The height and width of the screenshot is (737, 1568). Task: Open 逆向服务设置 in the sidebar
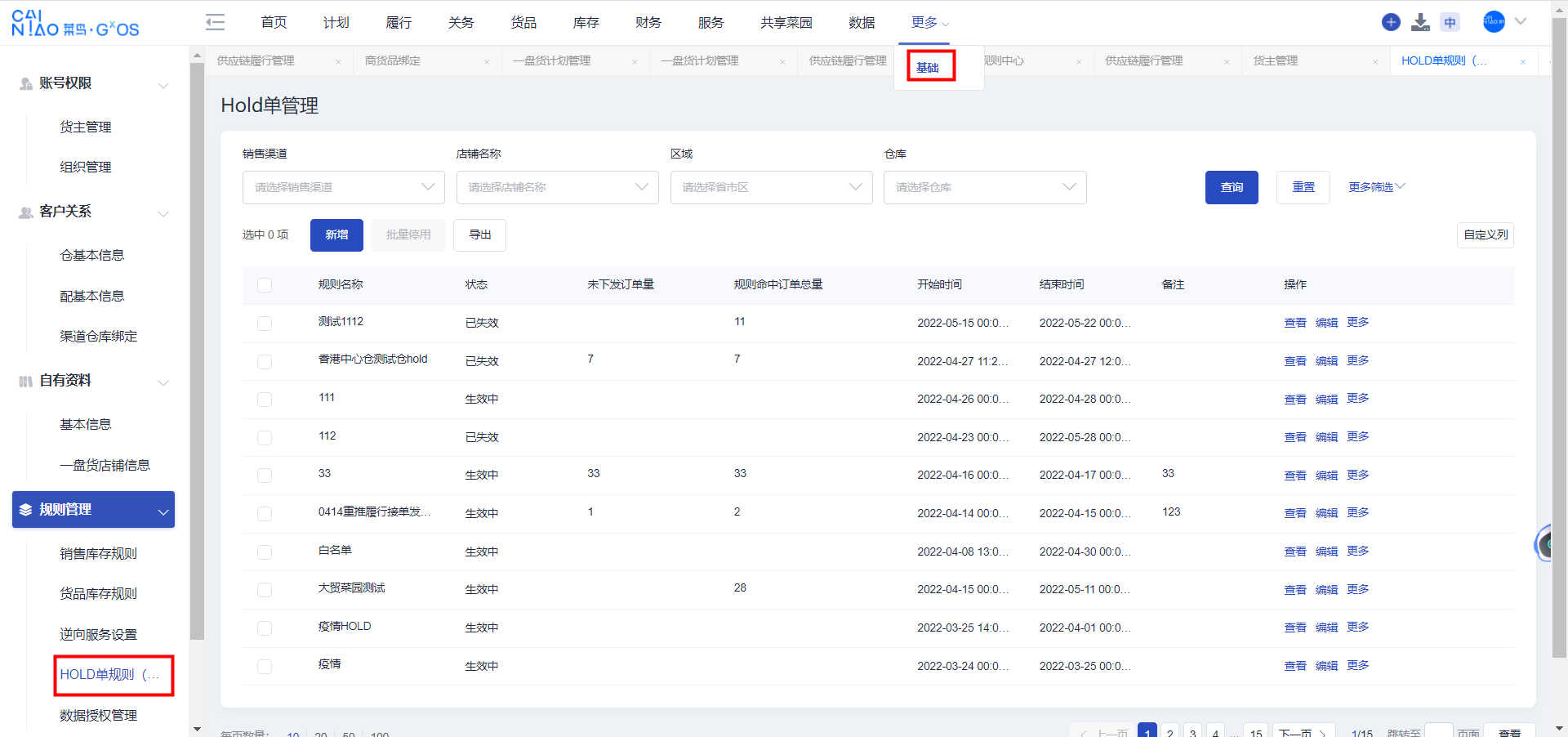click(x=99, y=635)
